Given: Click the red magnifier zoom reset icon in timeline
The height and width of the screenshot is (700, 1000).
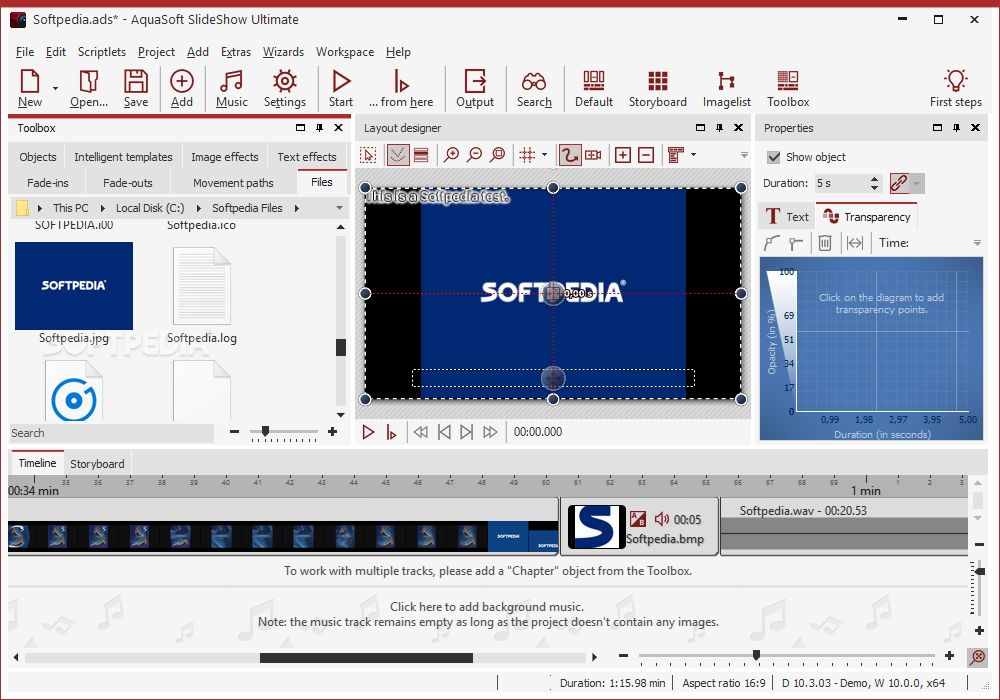Looking at the screenshot, I should 977,657.
